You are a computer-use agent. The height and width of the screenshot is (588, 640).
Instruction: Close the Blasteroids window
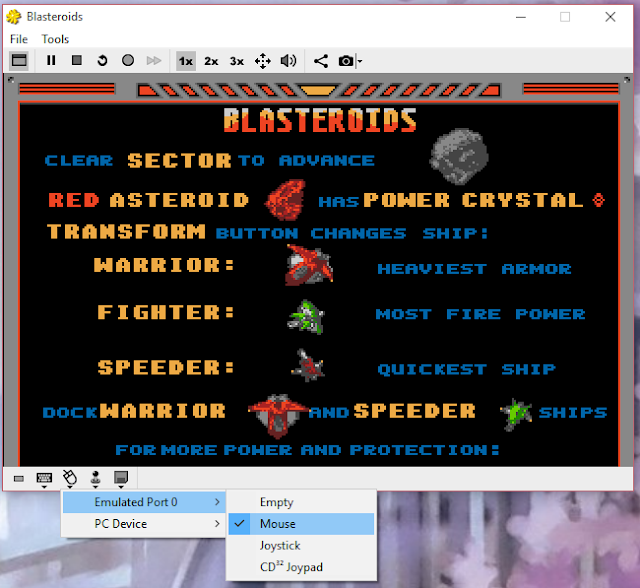610,17
